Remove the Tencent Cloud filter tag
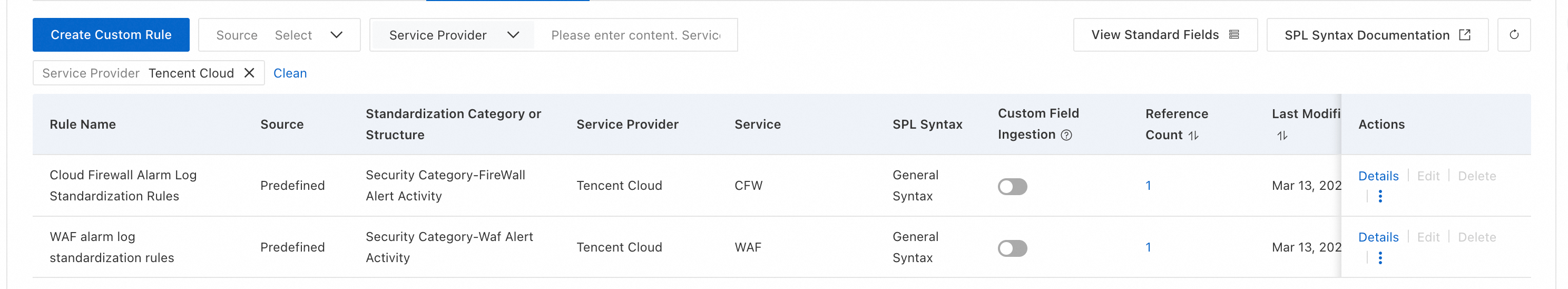 tap(249, 73)
